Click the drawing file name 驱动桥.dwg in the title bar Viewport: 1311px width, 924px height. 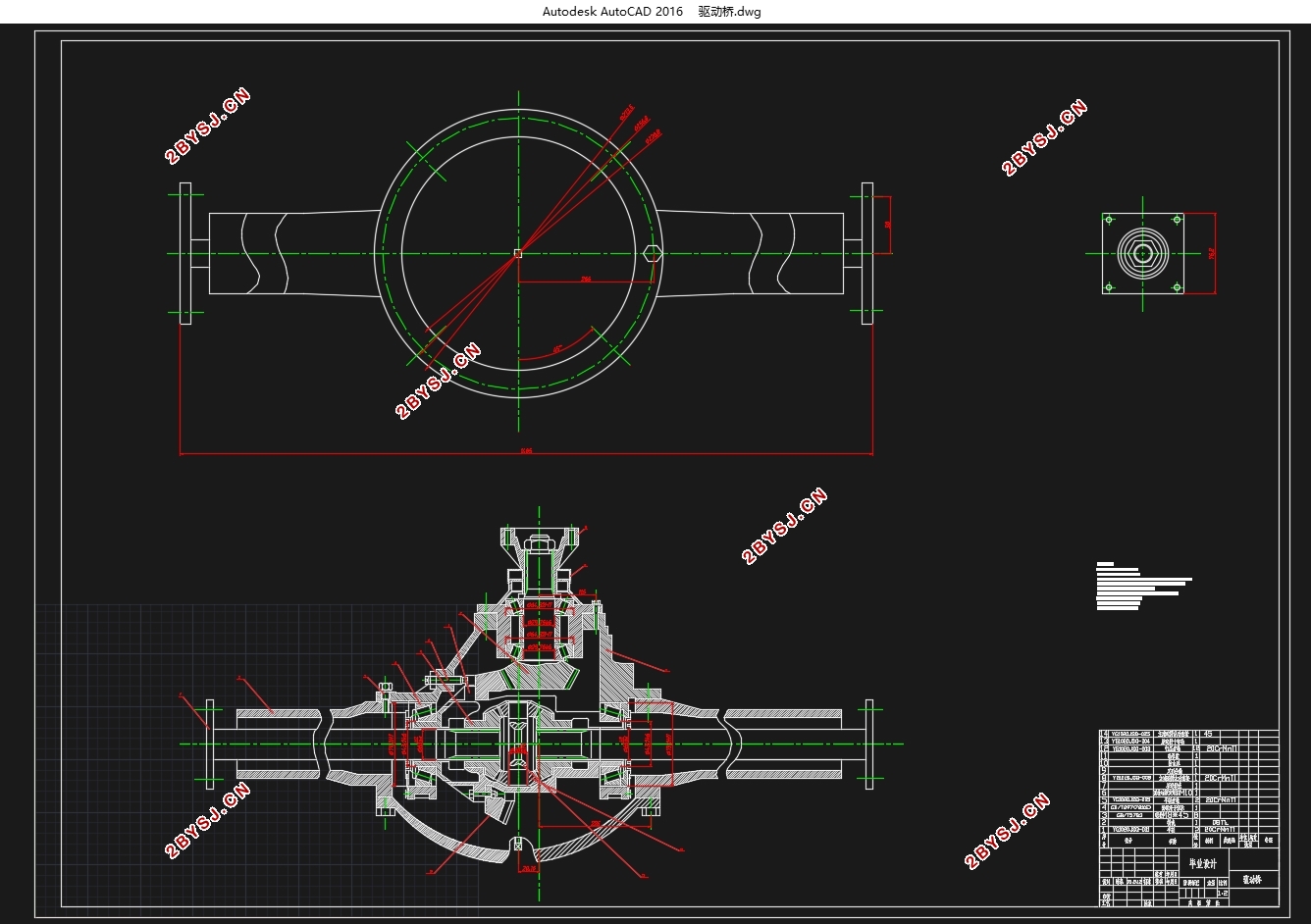[729, 12]
